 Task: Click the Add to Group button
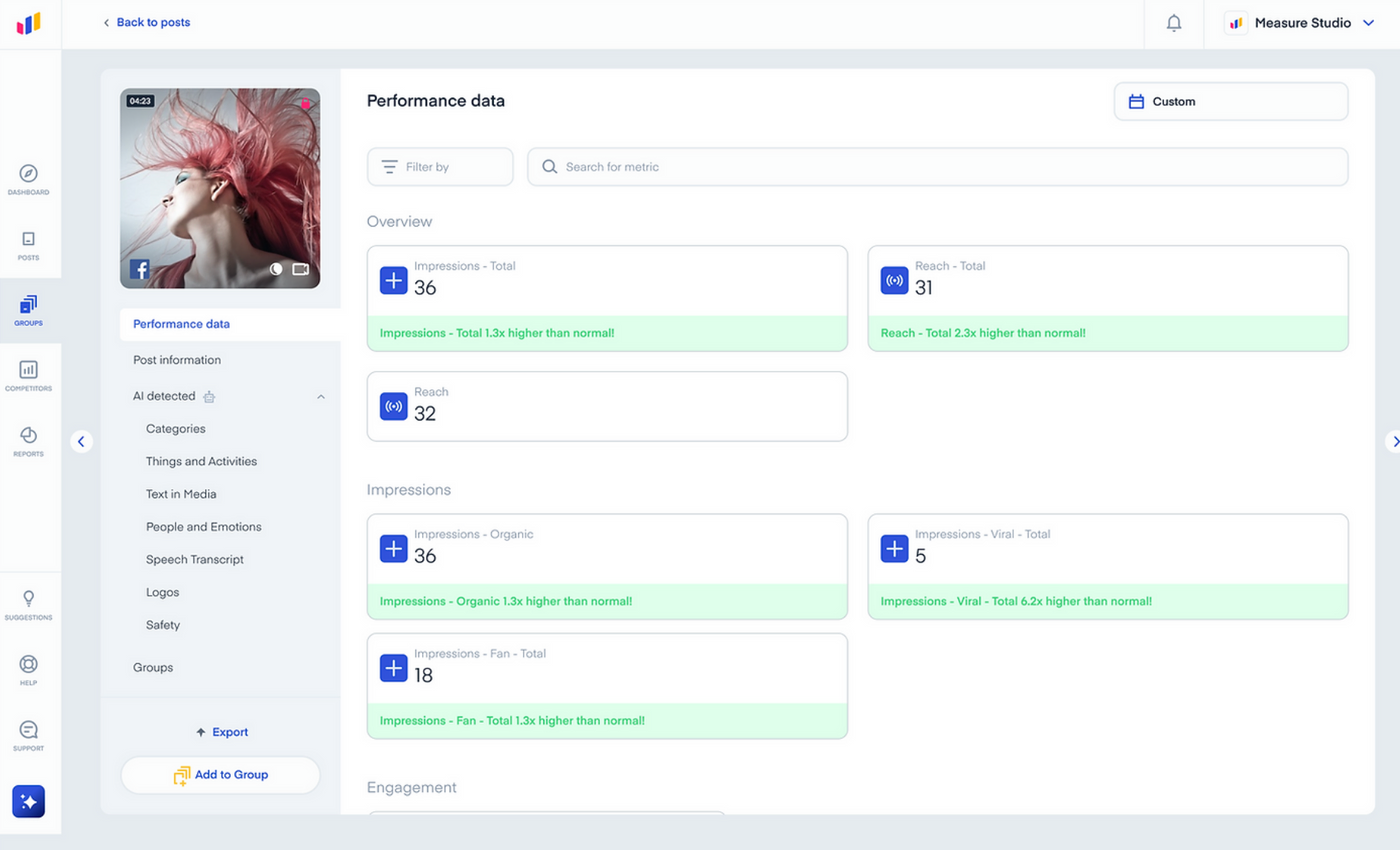(220, 775)
